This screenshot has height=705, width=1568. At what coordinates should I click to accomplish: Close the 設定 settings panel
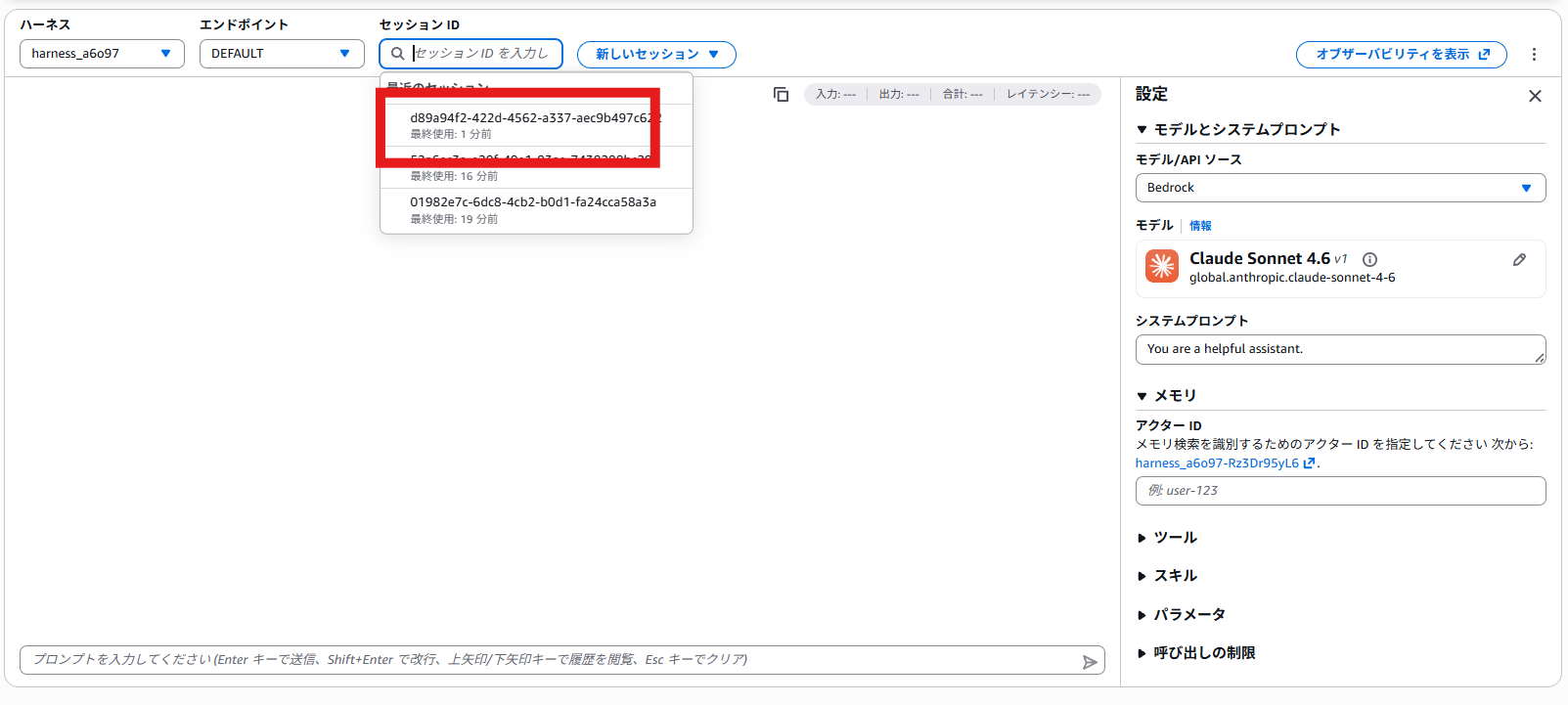click(x=1535, y=96)
